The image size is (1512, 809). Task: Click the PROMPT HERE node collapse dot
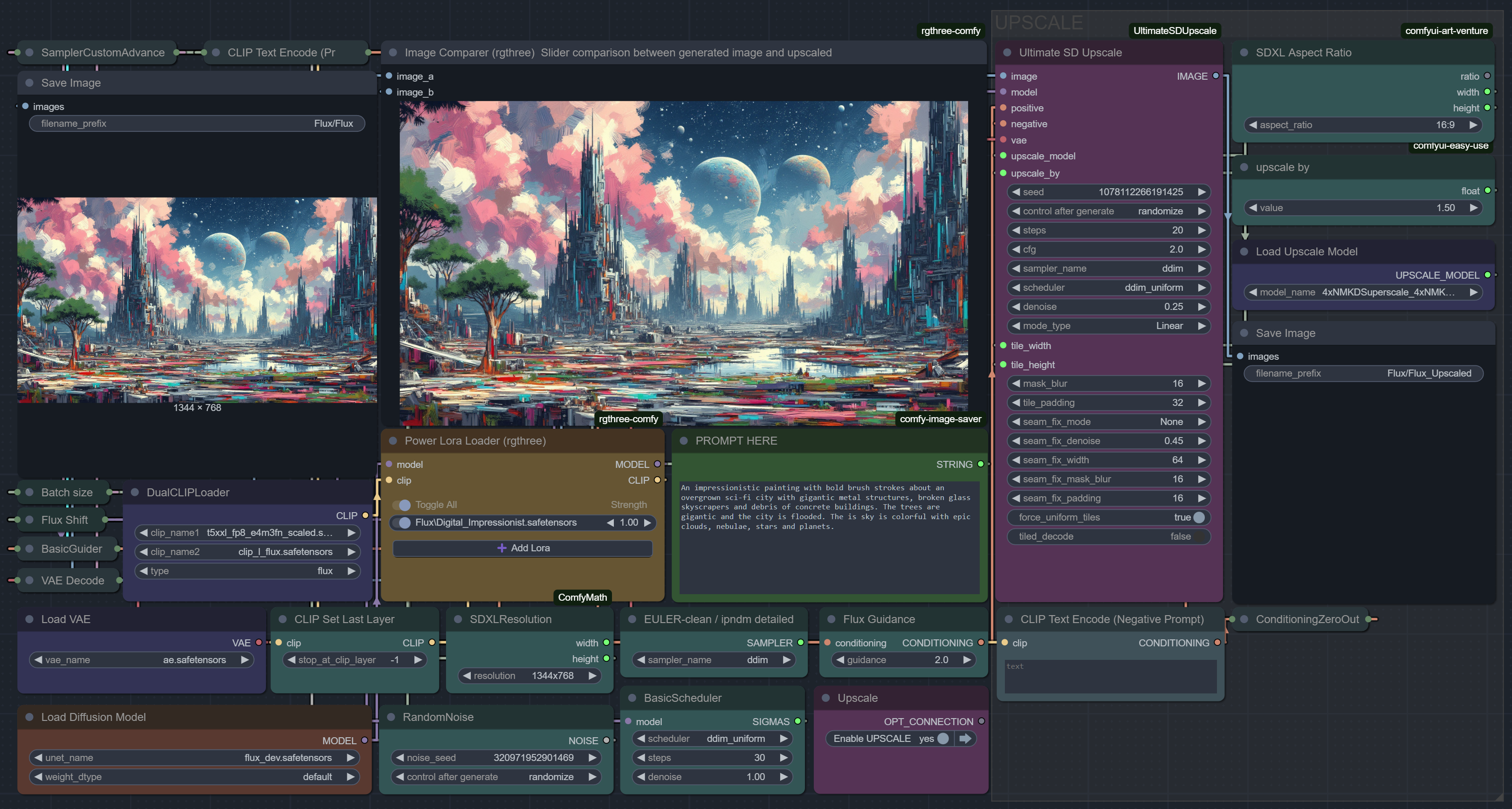coord(683,440)
